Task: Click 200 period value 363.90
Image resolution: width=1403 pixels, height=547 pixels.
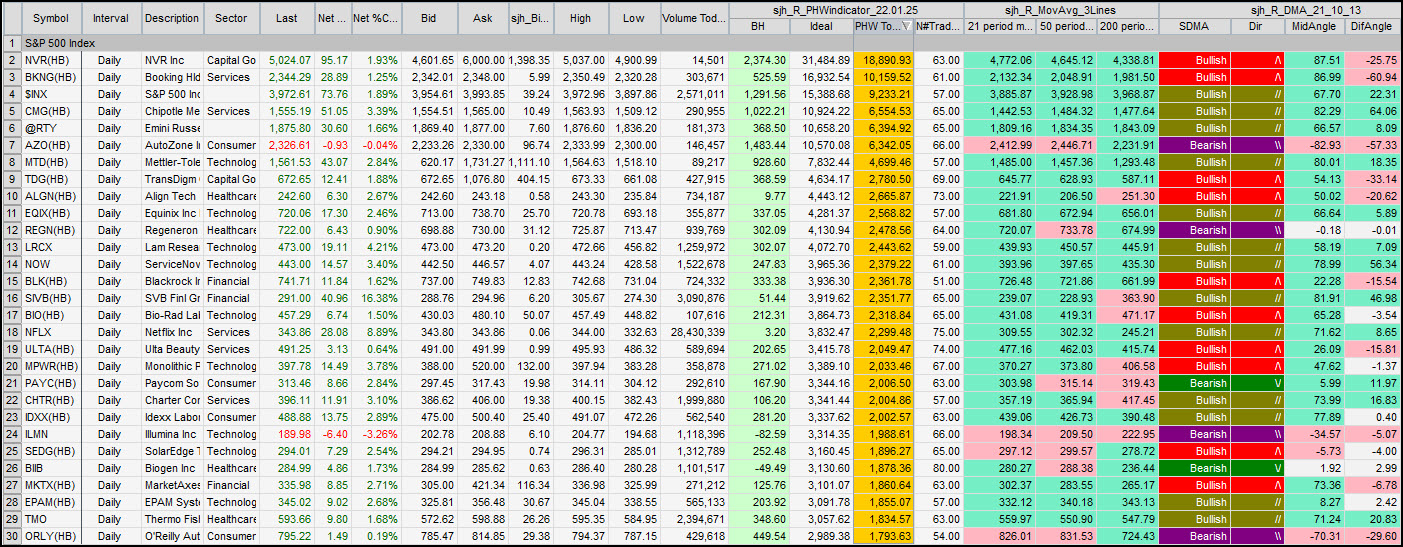Action: 1126,298
